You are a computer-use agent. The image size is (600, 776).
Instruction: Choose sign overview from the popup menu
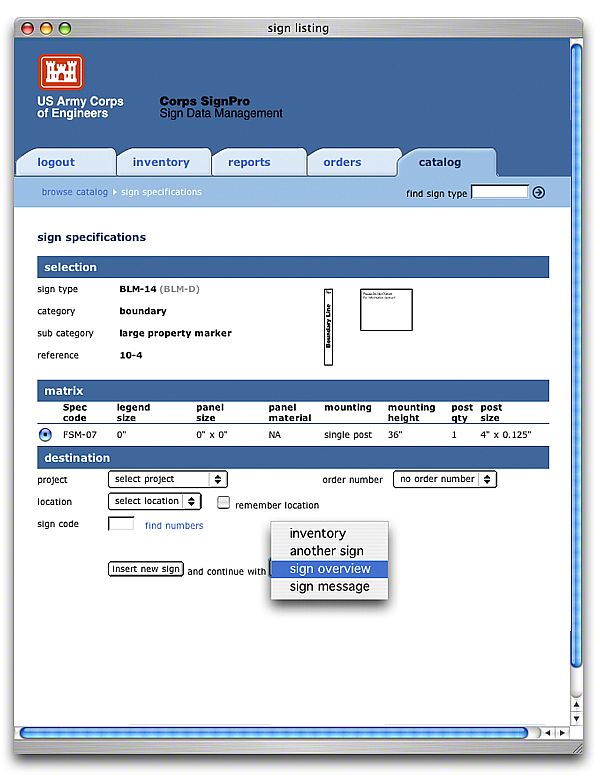(330, 569)
